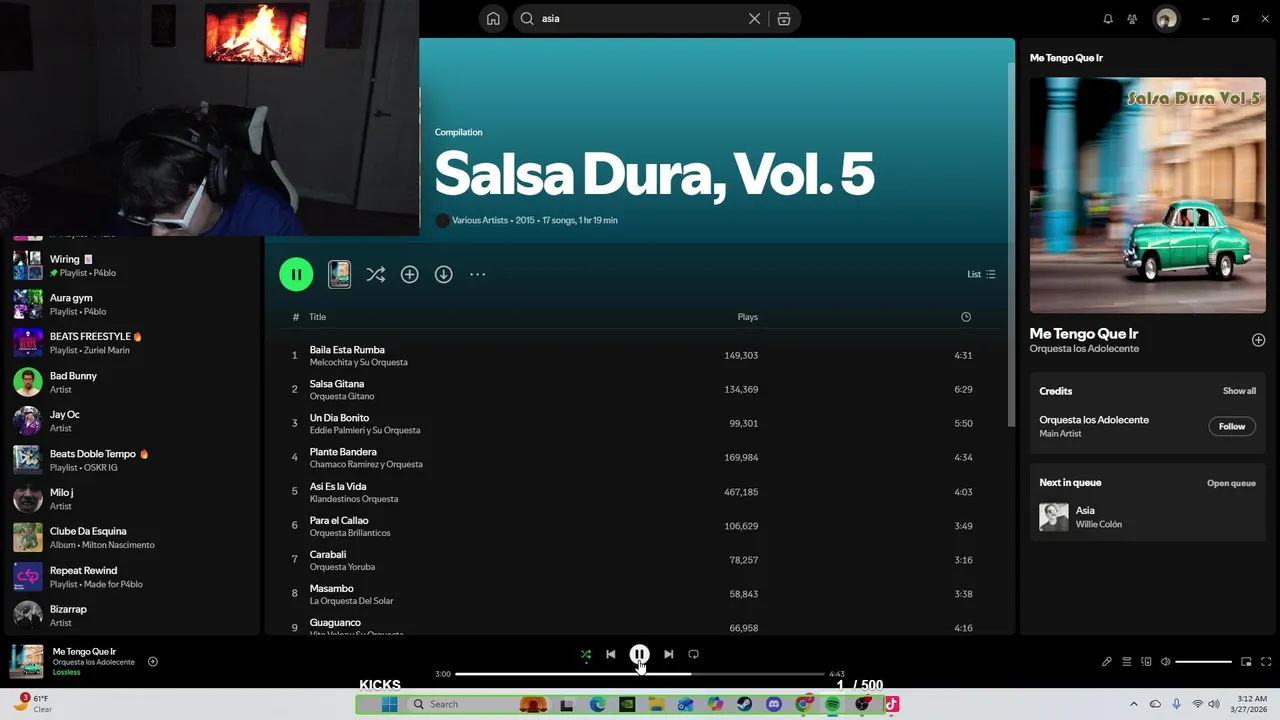Screen dimensions: 1280x720
Task: Open Bad Bunny artist in library
Action: pos(132,382)
